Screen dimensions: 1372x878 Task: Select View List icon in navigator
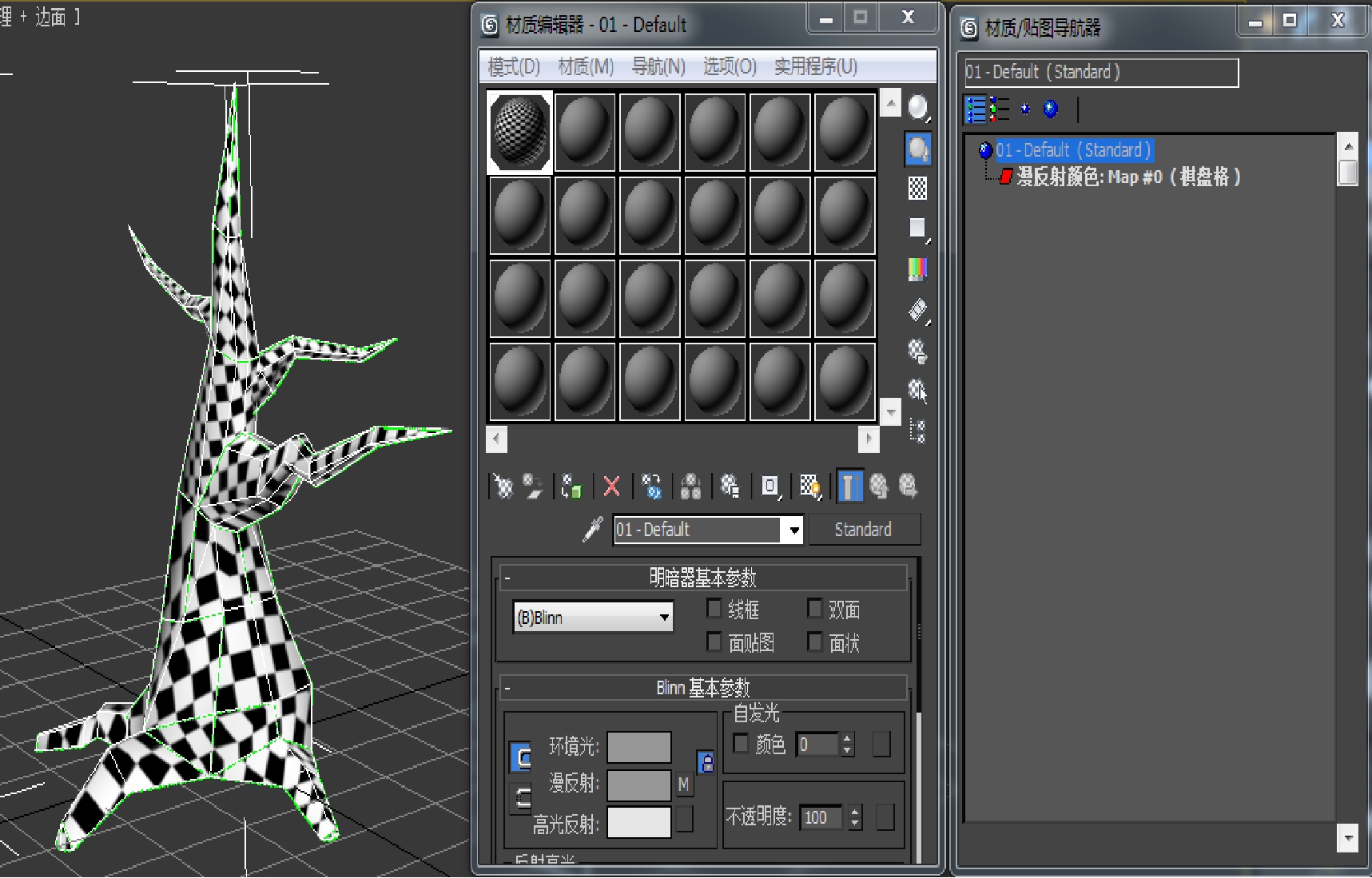click(x=976, y=109)
